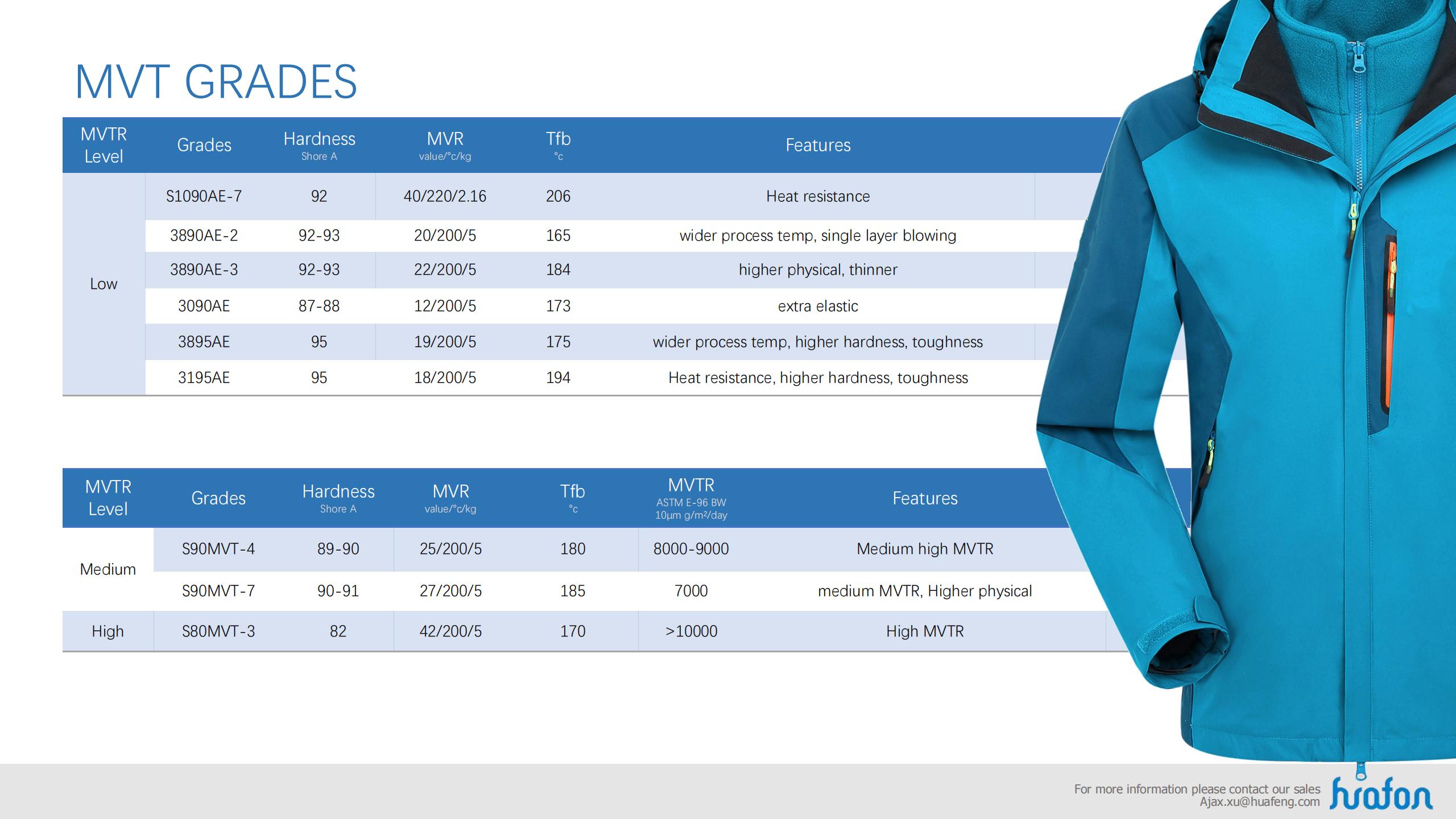Click the Medium MVTR level cell
The height and width of the screenshot is (819, 1456).
click(x=107, y=569)
